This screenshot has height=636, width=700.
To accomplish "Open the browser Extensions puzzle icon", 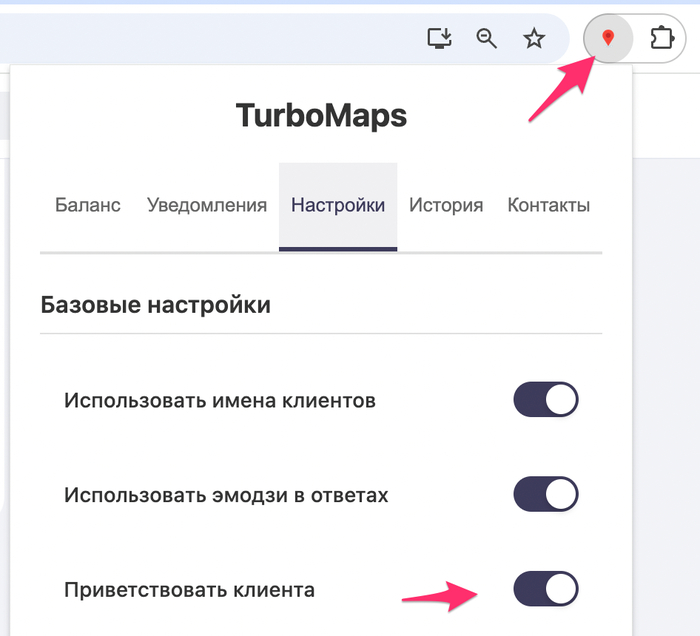I will click(x=661, y=39).
